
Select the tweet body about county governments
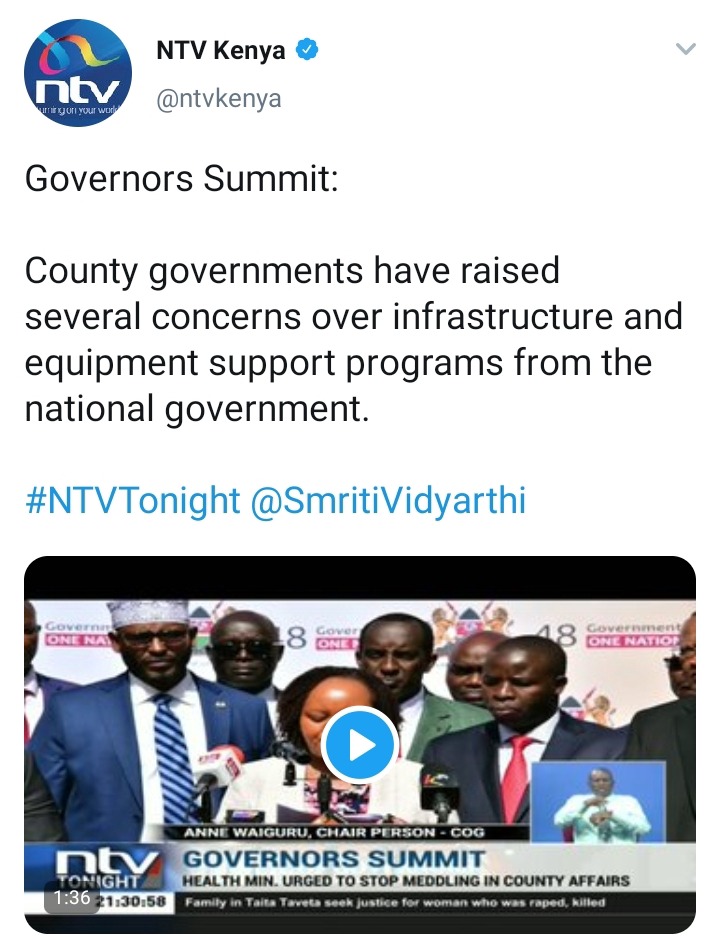(353, 340)
